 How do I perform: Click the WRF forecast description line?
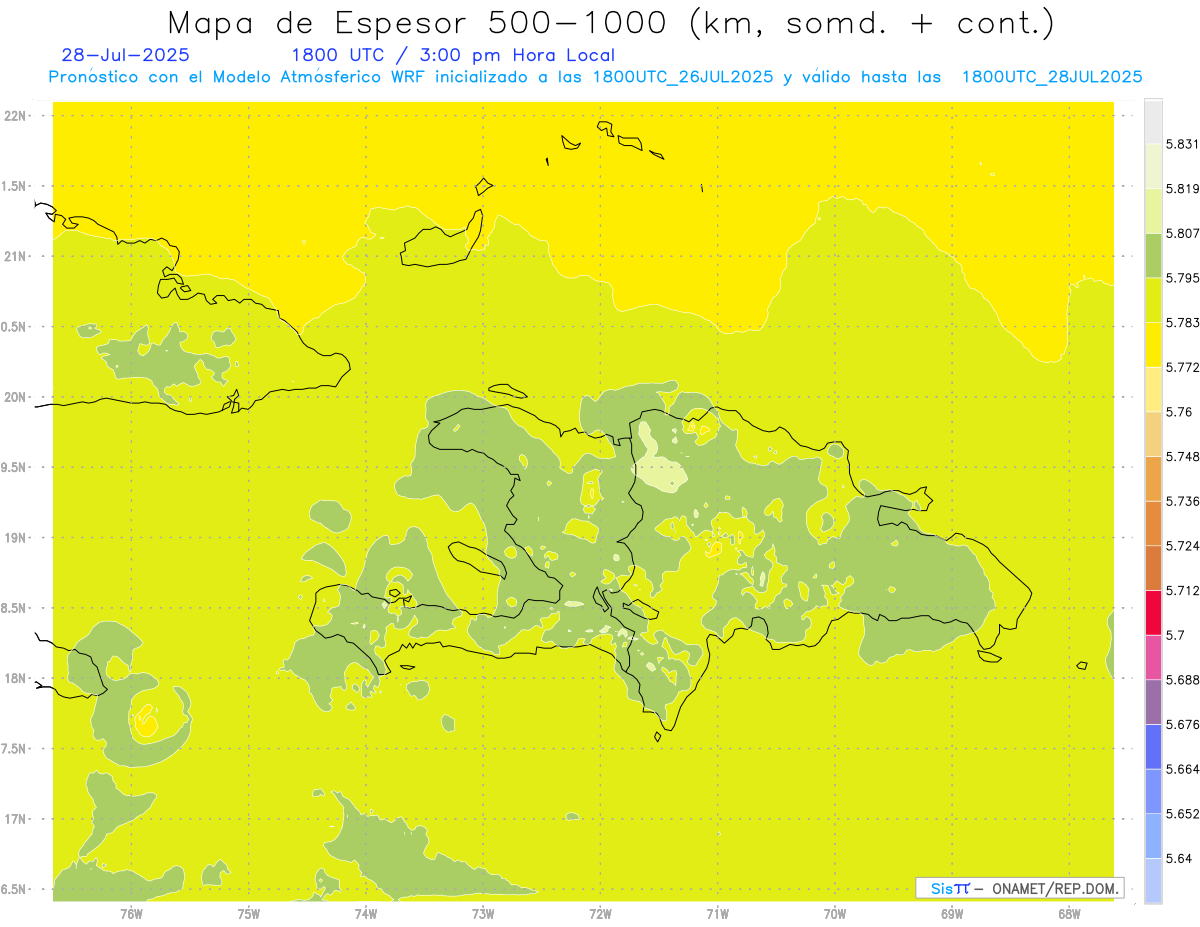click(595, 77)
